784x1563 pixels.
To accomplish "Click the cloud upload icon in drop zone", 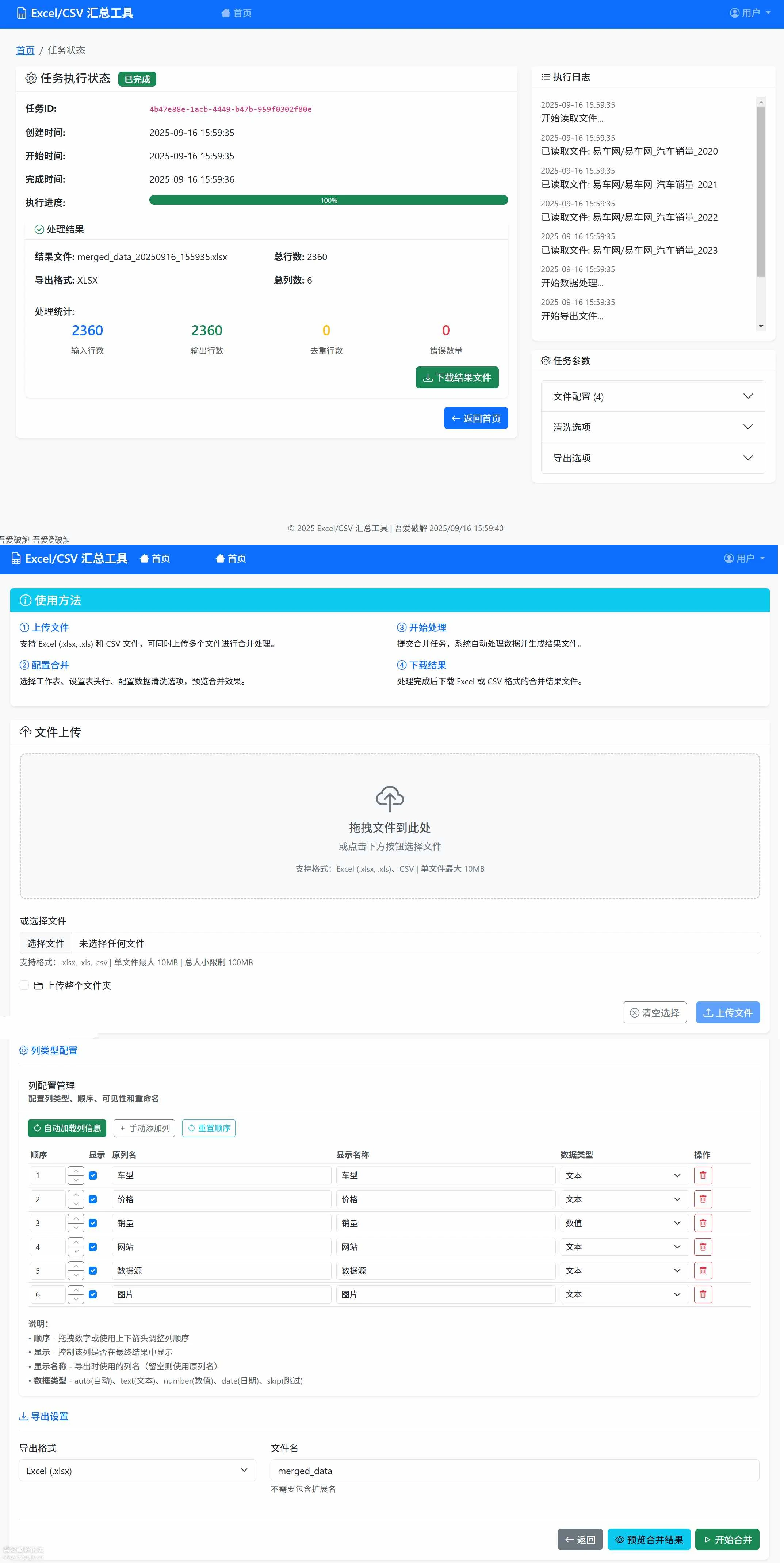I will point(390,800).
